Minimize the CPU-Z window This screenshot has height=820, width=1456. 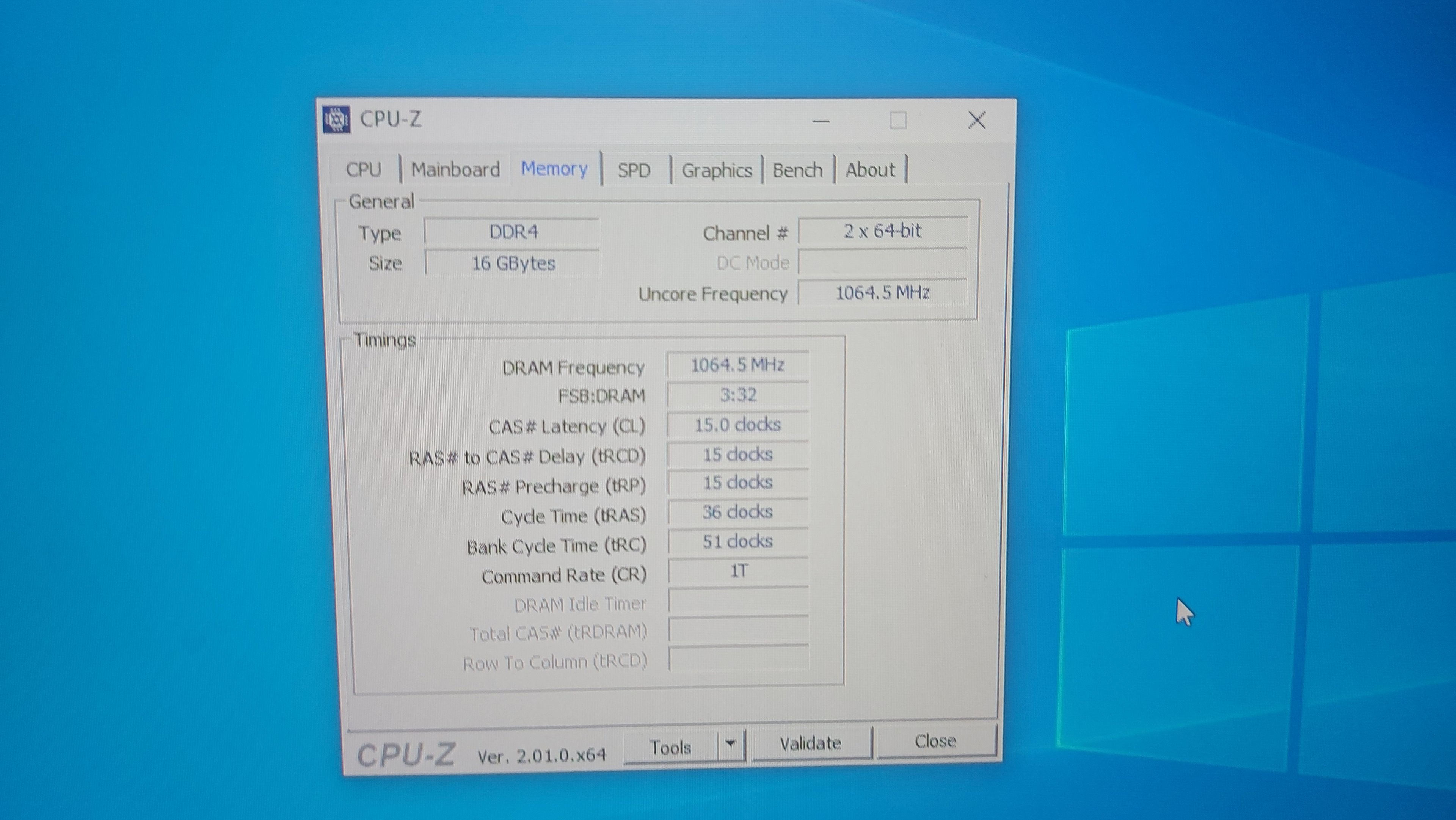click(x=821, y=121)
